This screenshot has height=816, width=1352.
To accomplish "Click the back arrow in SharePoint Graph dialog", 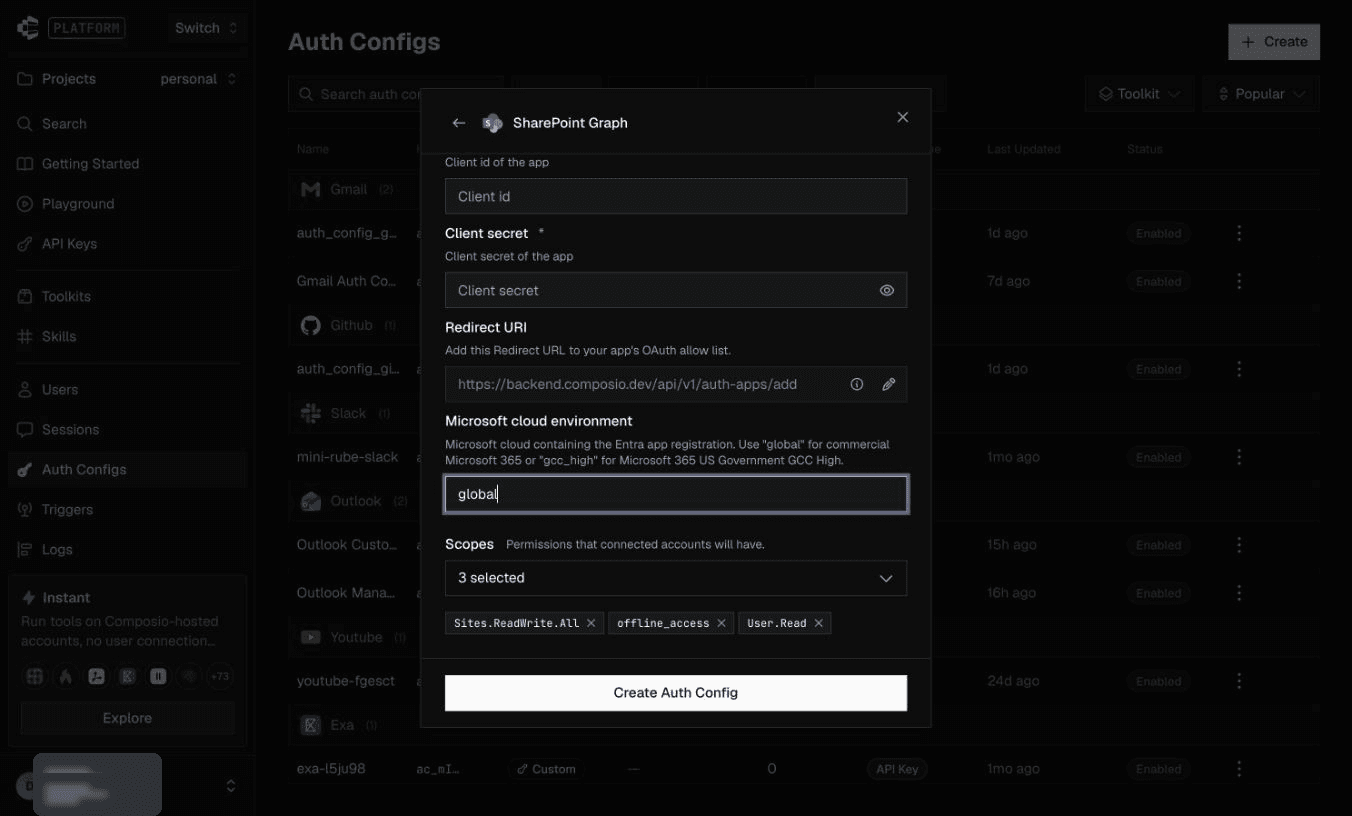I will click(459, 123).
